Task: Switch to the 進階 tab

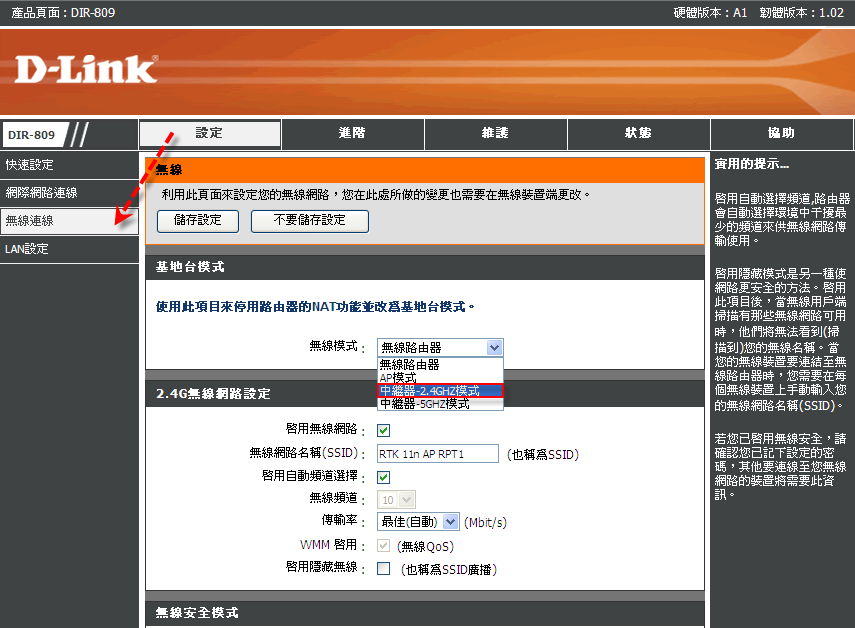Action: coord(353,133)
